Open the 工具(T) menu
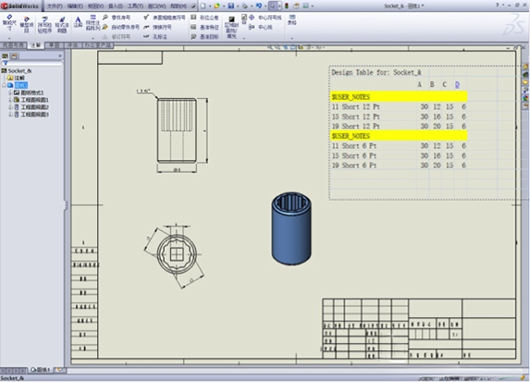The width and height of the screenshot is (530, 382). pos(135,6)
